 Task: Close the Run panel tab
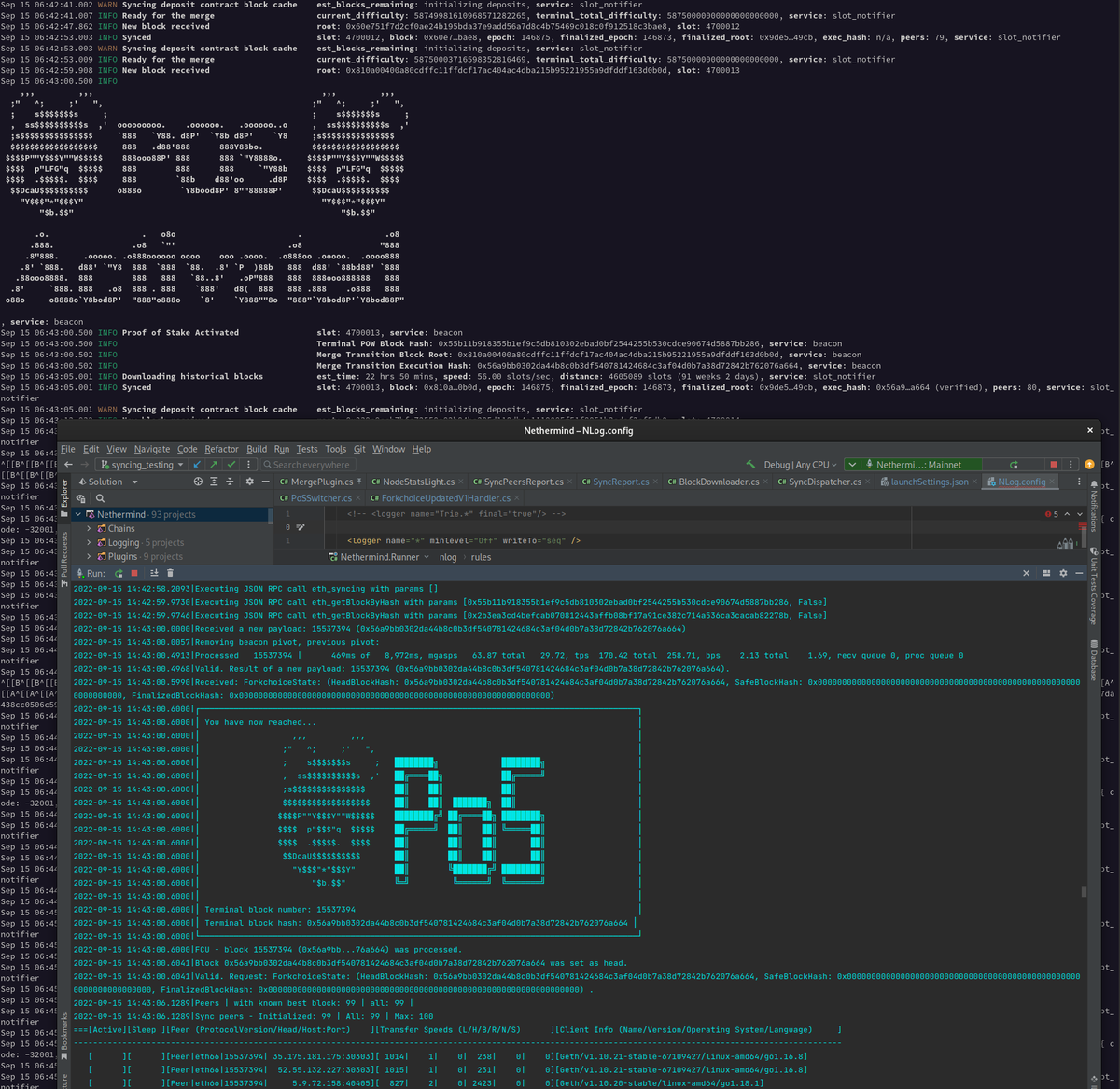(1026, 573)
